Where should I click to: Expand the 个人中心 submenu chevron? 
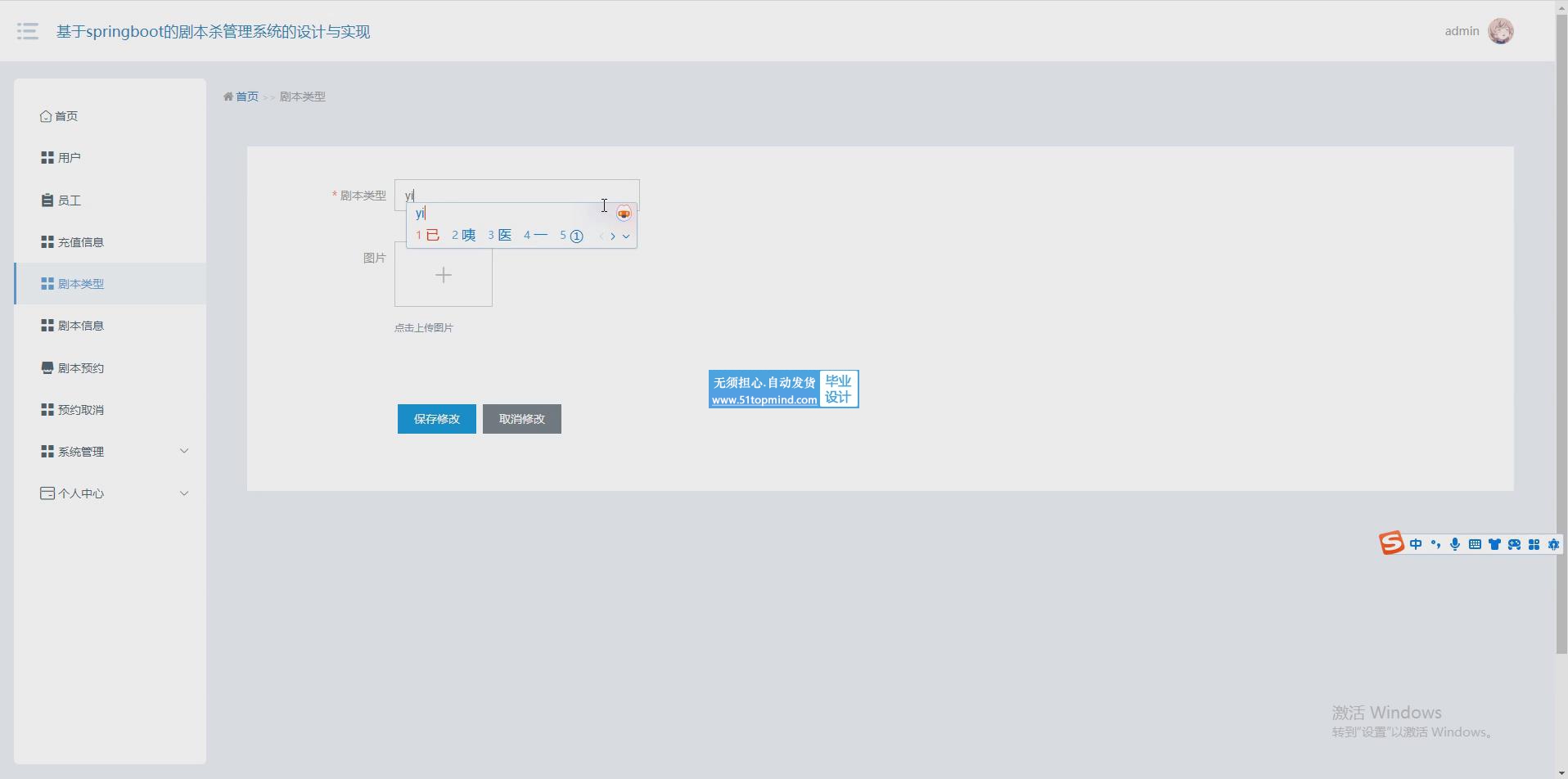[184, 493]
